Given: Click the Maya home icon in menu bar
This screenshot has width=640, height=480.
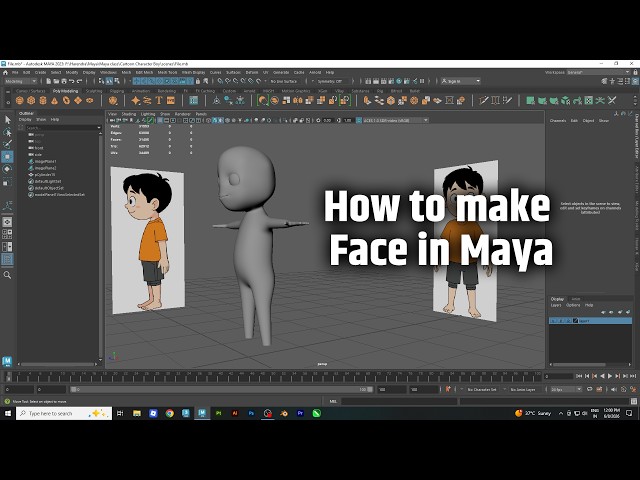Looking at the screenshot, I should tap(5, 72).
